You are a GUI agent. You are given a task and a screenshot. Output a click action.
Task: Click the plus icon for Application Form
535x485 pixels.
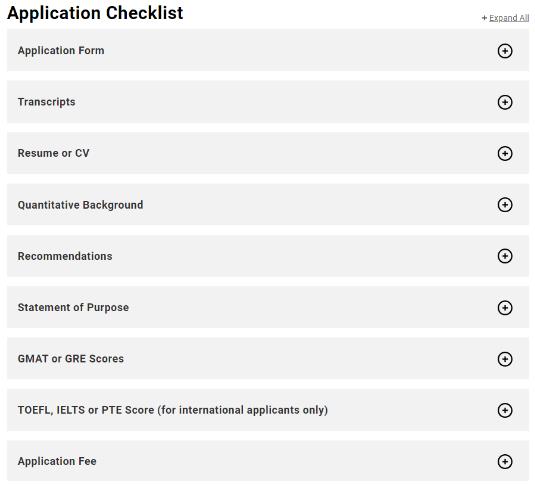[505, 51]
